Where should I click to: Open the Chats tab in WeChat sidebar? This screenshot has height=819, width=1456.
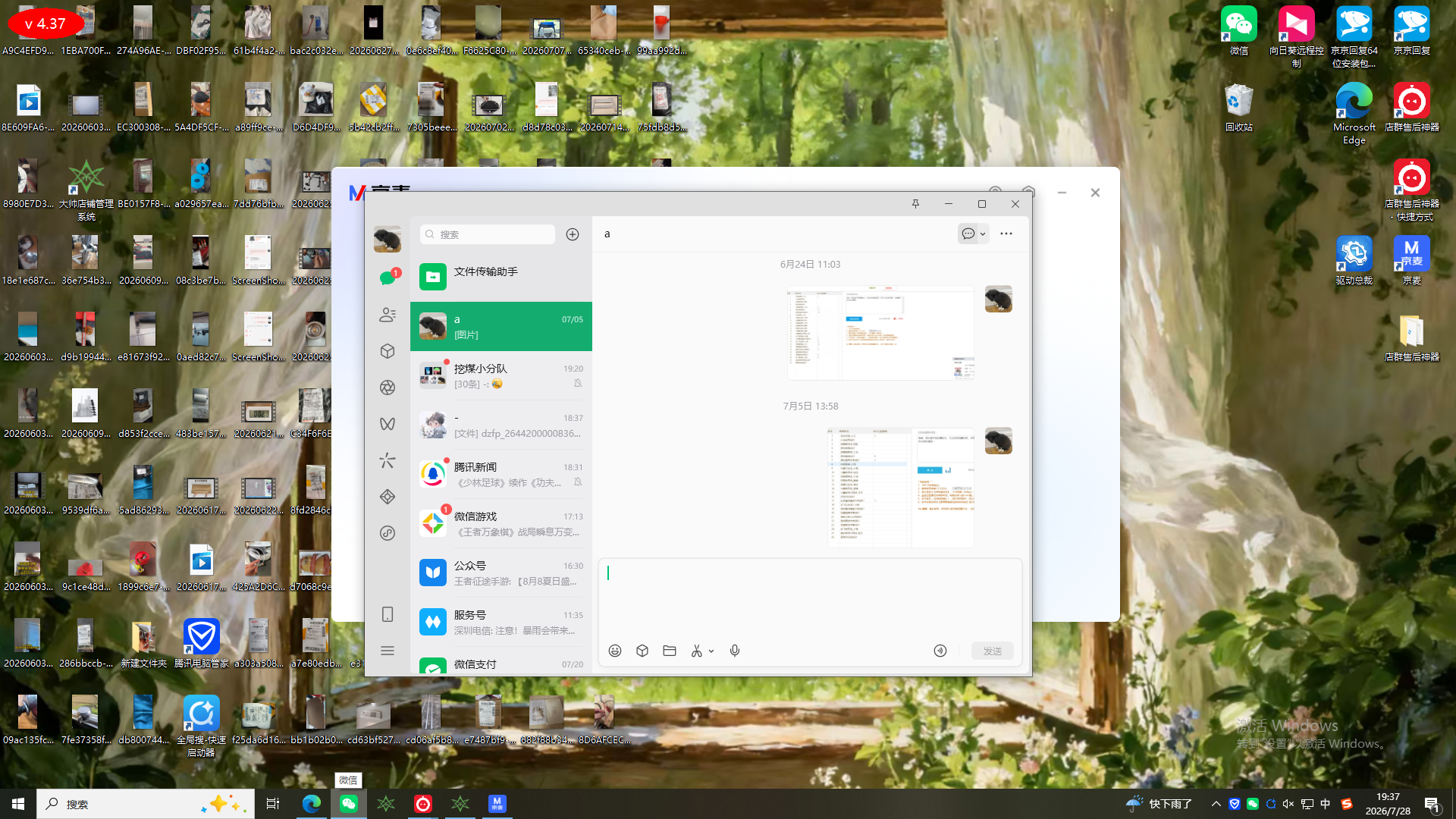click(x=388, y=278)
